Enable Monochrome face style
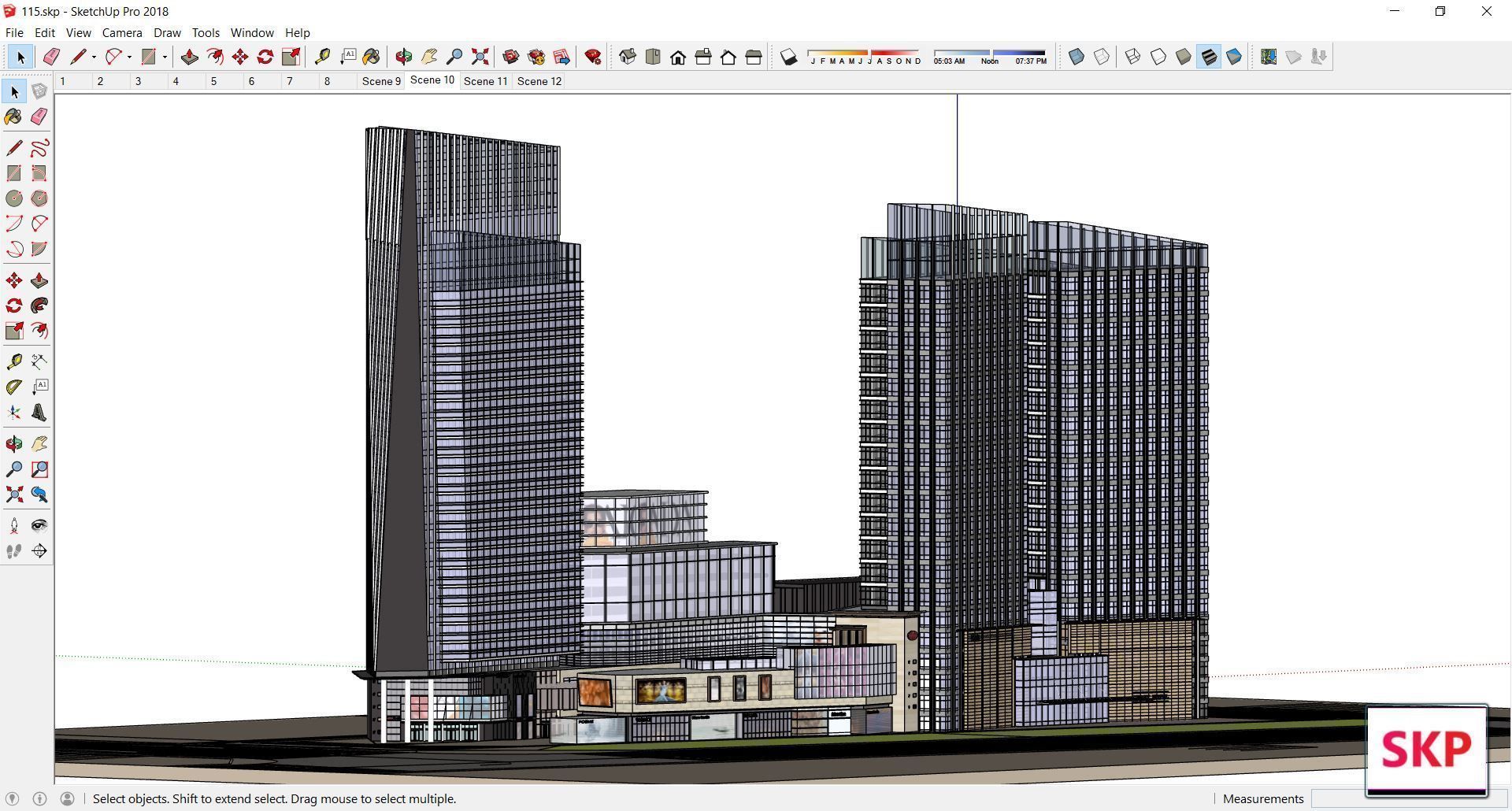 tap(1234, 57)
